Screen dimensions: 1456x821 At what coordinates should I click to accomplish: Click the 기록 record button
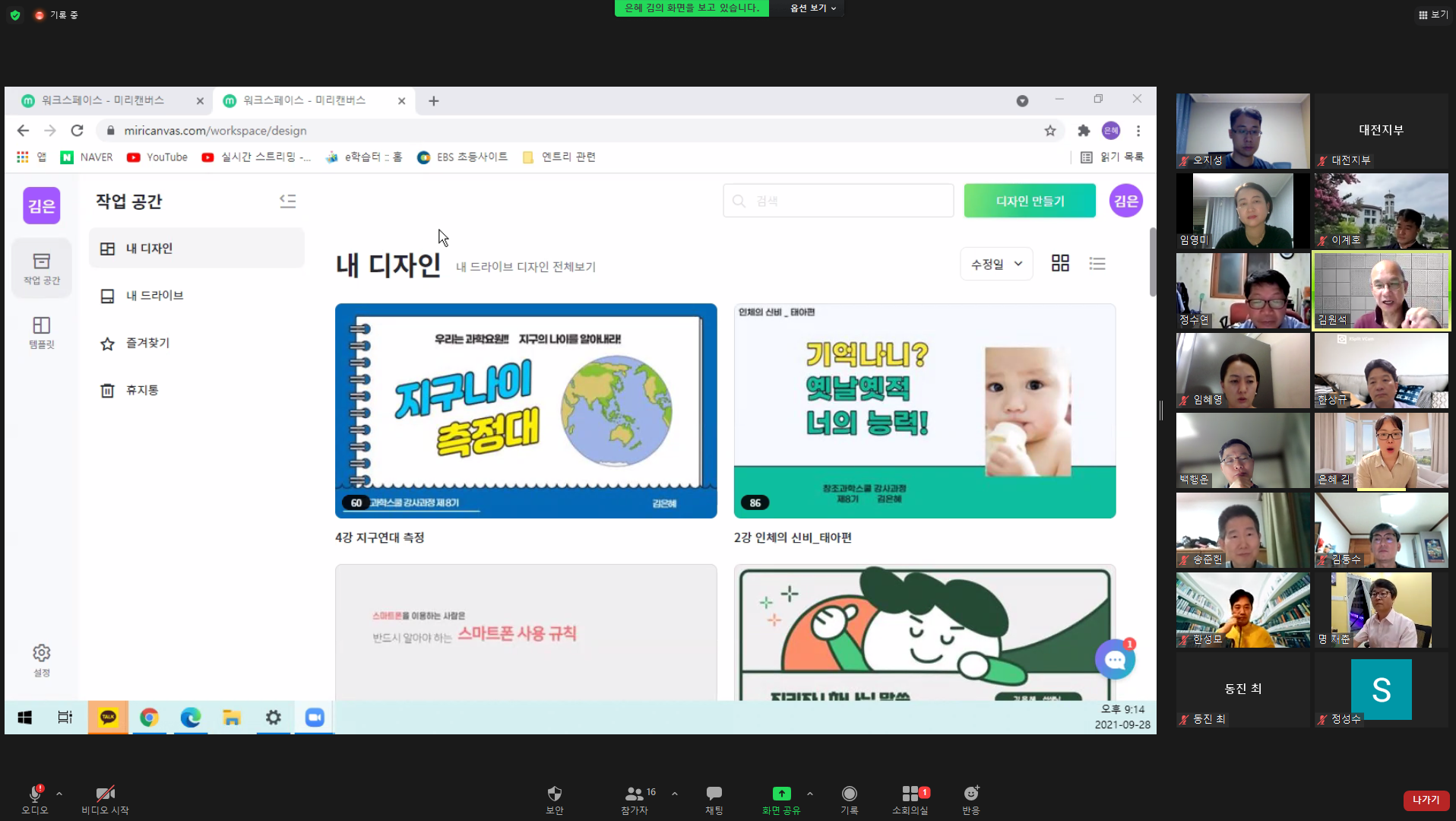[849, 799]
